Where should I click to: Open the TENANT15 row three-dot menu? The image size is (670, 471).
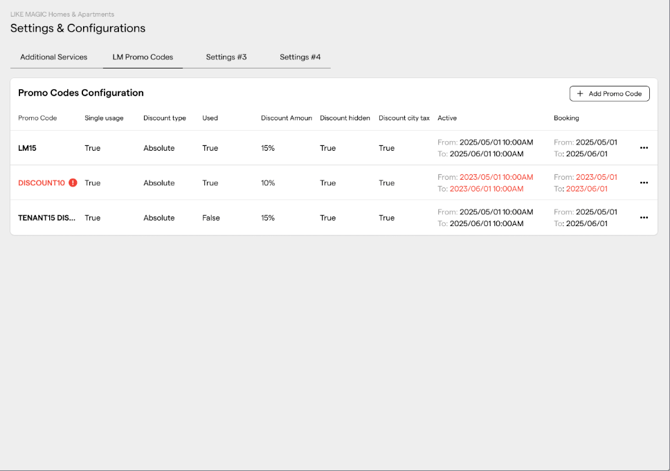[643, 218]
